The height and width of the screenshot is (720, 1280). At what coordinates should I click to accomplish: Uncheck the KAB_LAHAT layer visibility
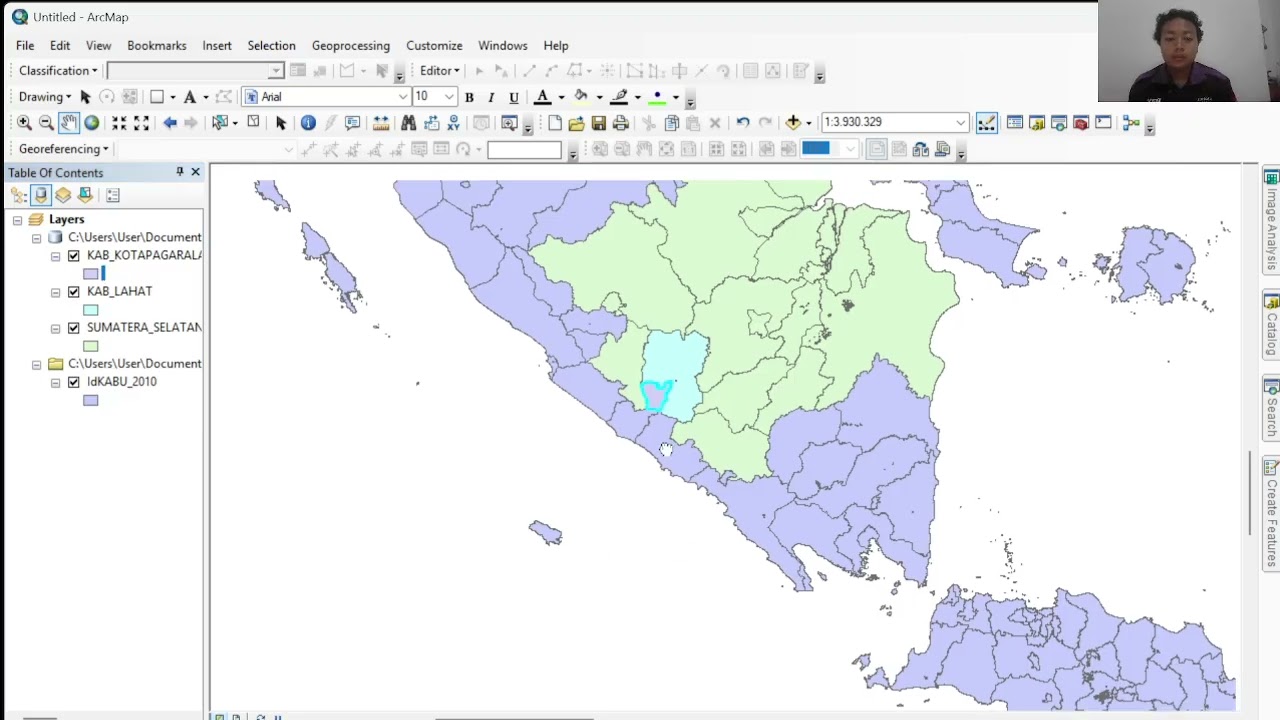[x=73, y=292]
